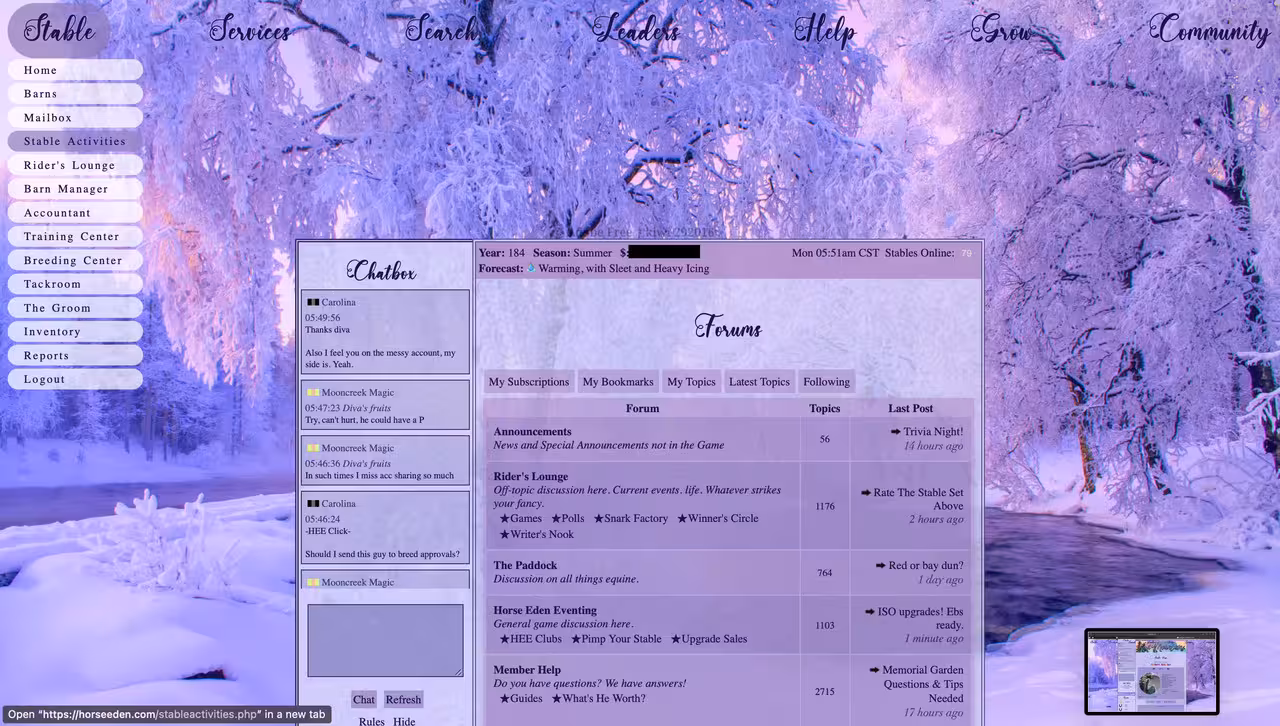Click into the chatbox message field

click(385, 640)
